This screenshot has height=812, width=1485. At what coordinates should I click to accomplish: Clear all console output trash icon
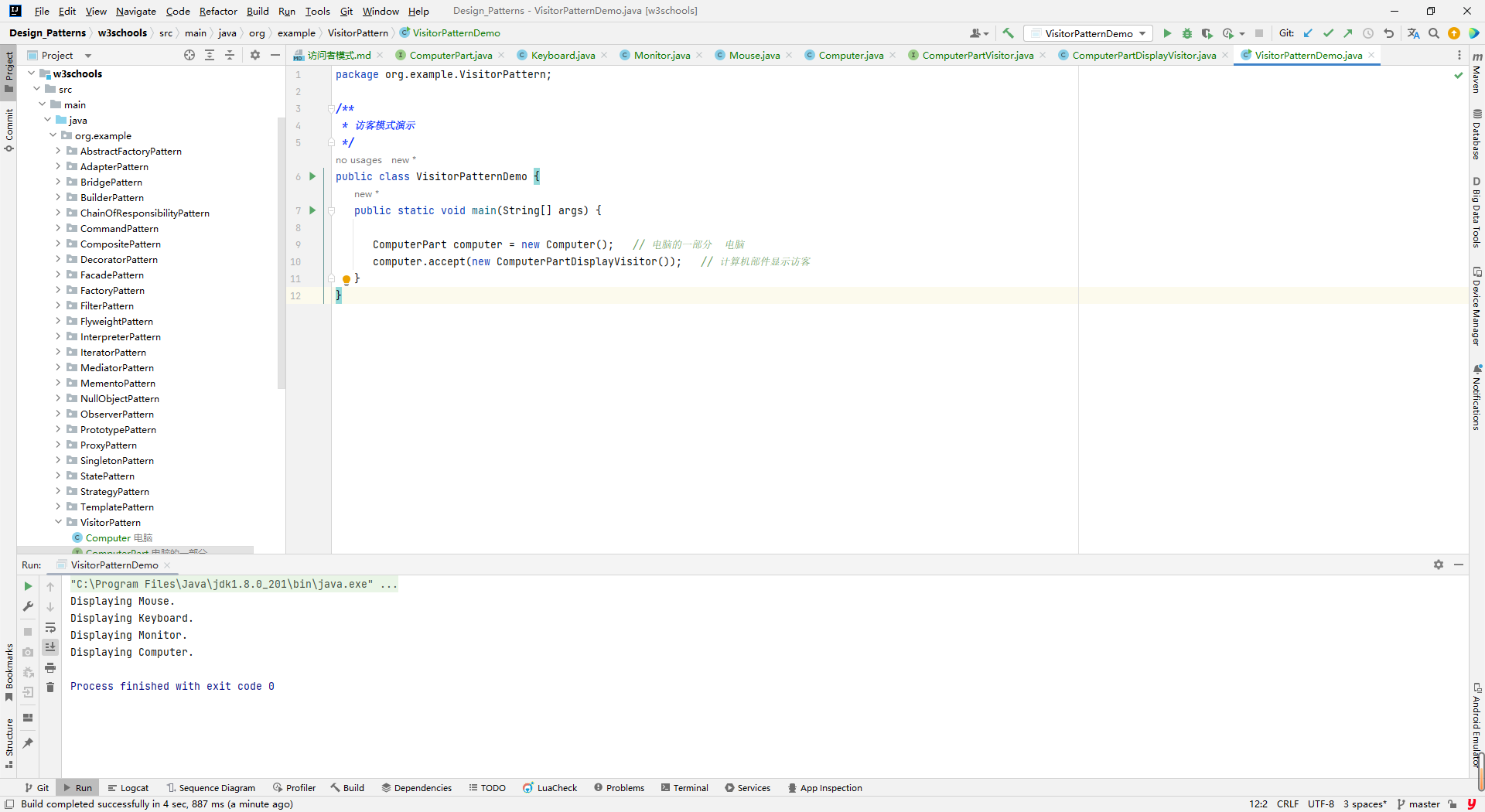click(x=50, y=687)
